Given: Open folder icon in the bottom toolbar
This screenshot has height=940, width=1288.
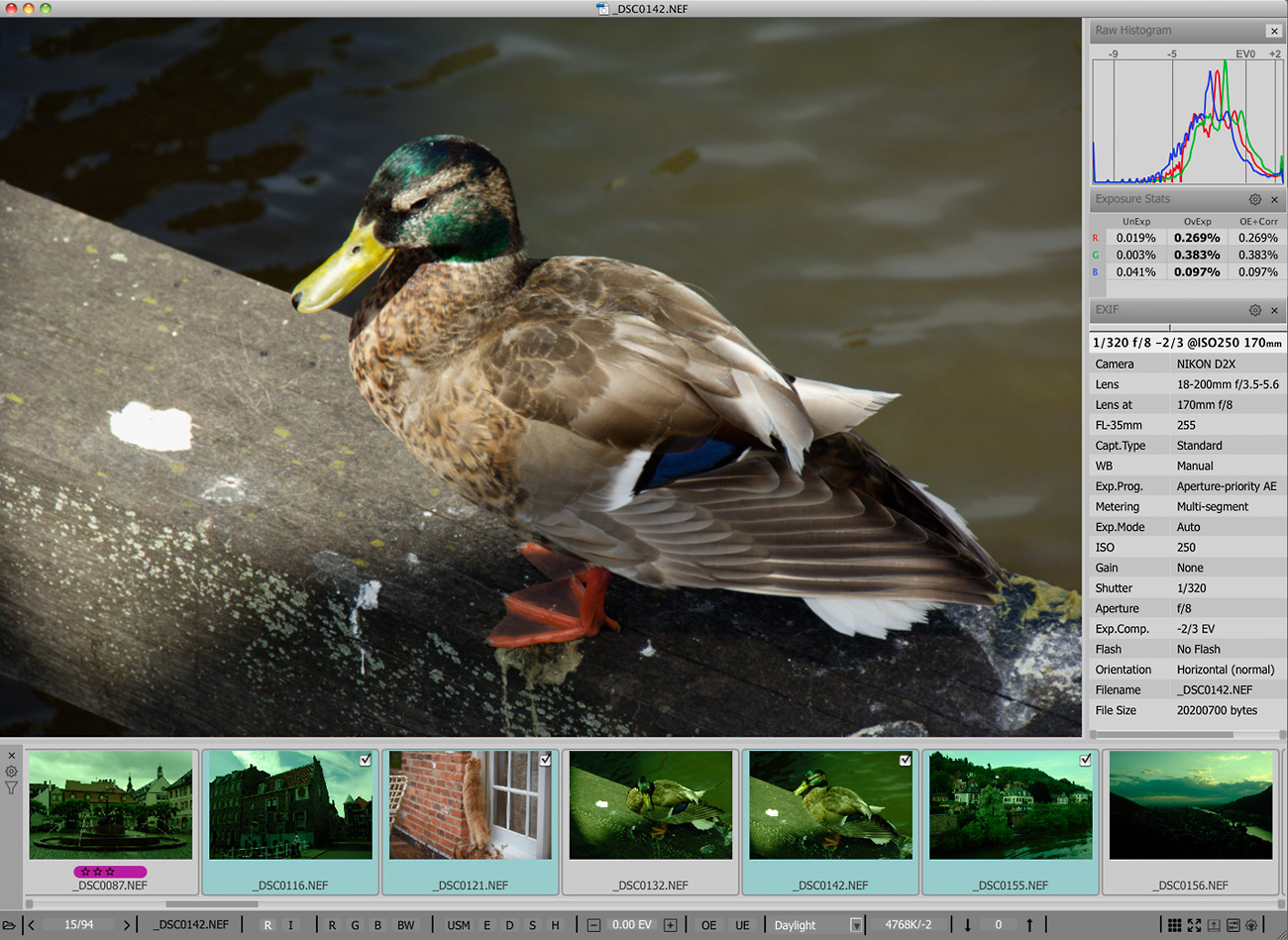Looking at the screenshot, I should [9, 925].
